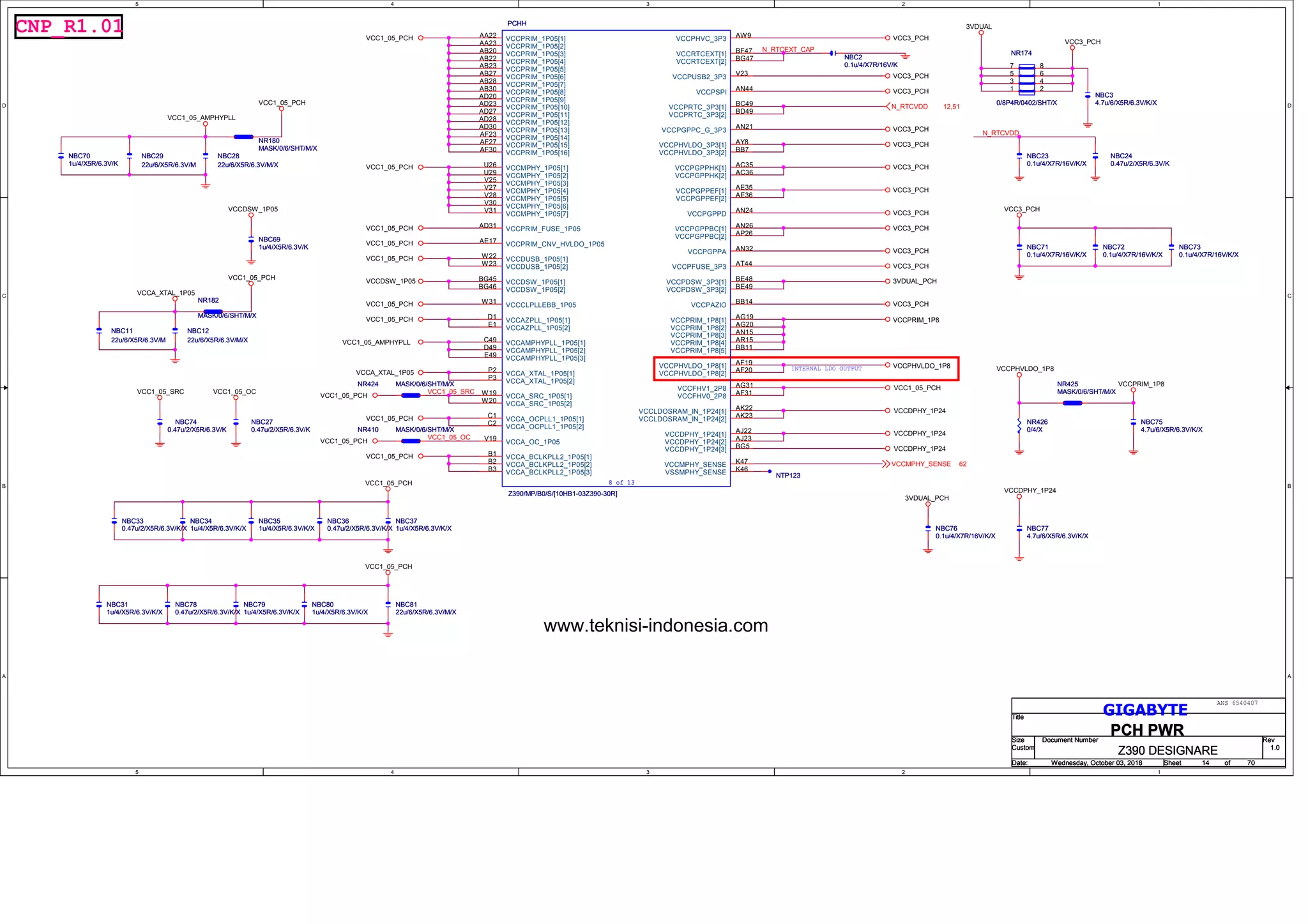The width and height of the screenshot is (1308, 924).
Task: Click the NR180 blue jumper symbol
Action: [x=243, y=137]
